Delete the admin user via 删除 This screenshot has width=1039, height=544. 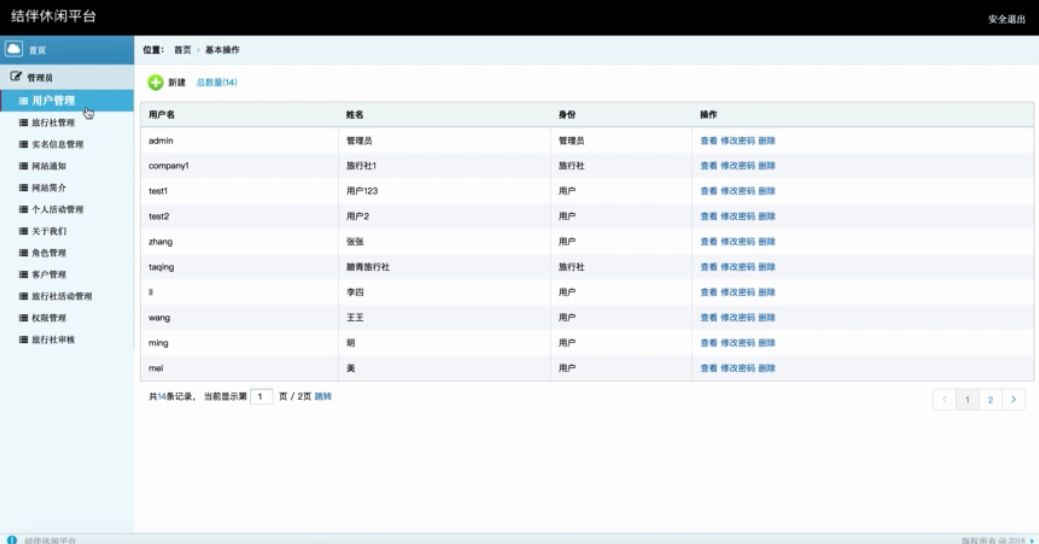(x=767, y=140)
